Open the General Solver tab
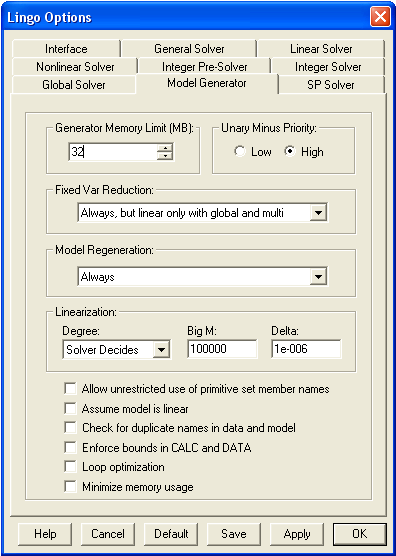 pyautogui.click(x=189, y=49)
